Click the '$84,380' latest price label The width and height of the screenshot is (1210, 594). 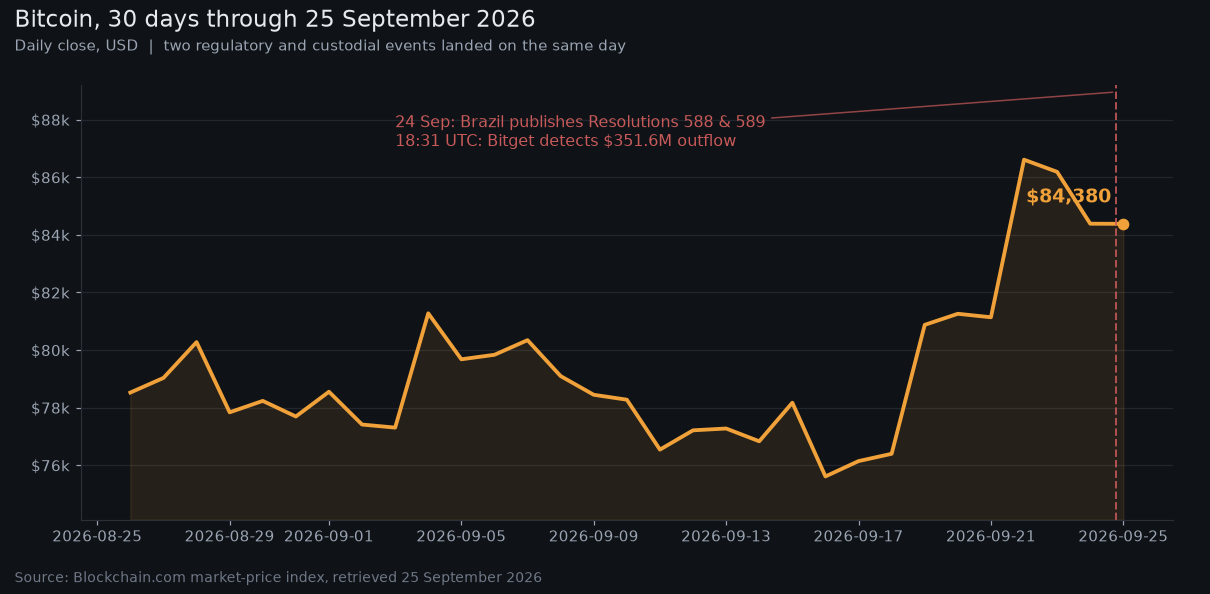coord(1068,197)
